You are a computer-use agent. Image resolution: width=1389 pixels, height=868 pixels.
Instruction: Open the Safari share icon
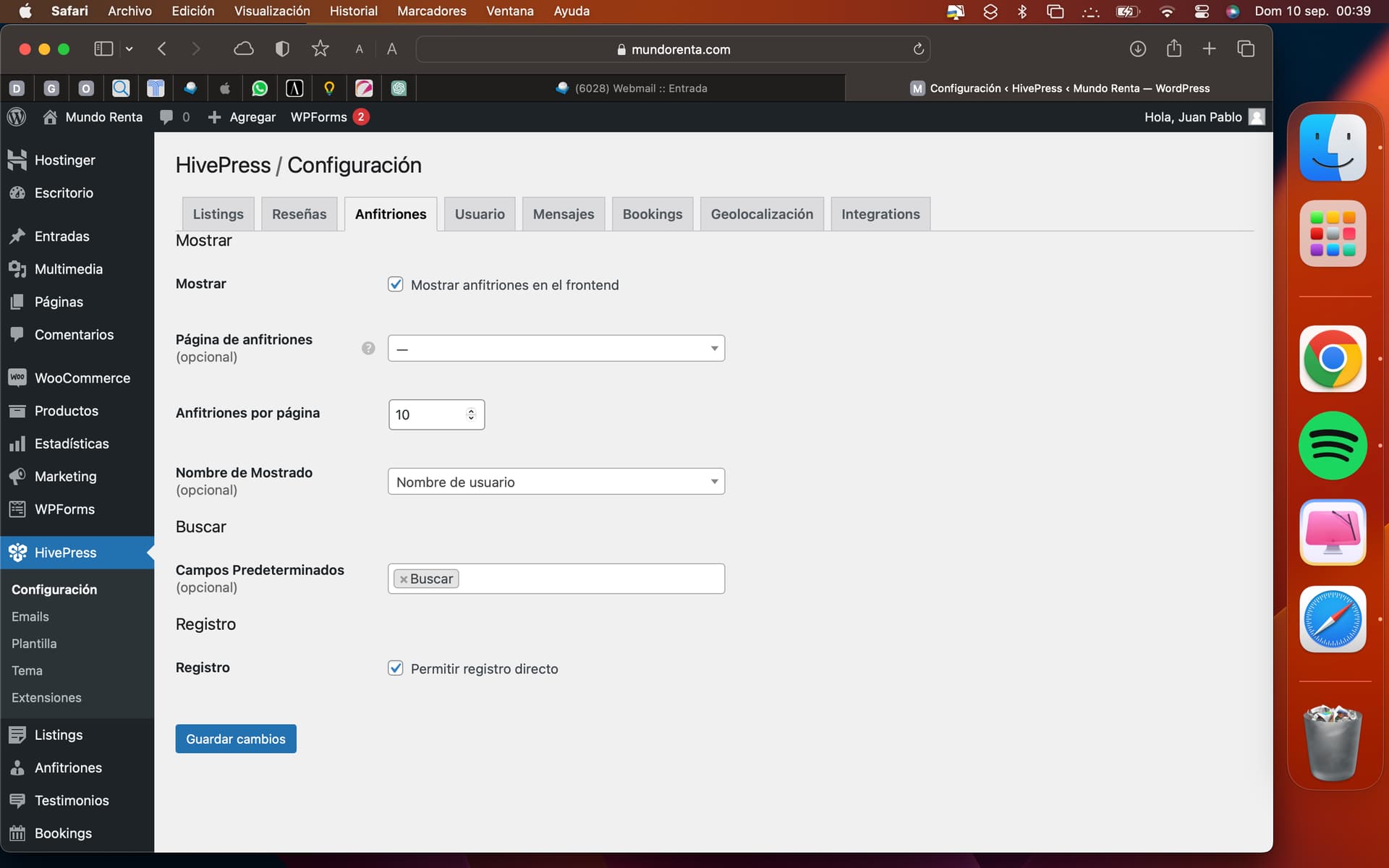[x=1173, y=48]
